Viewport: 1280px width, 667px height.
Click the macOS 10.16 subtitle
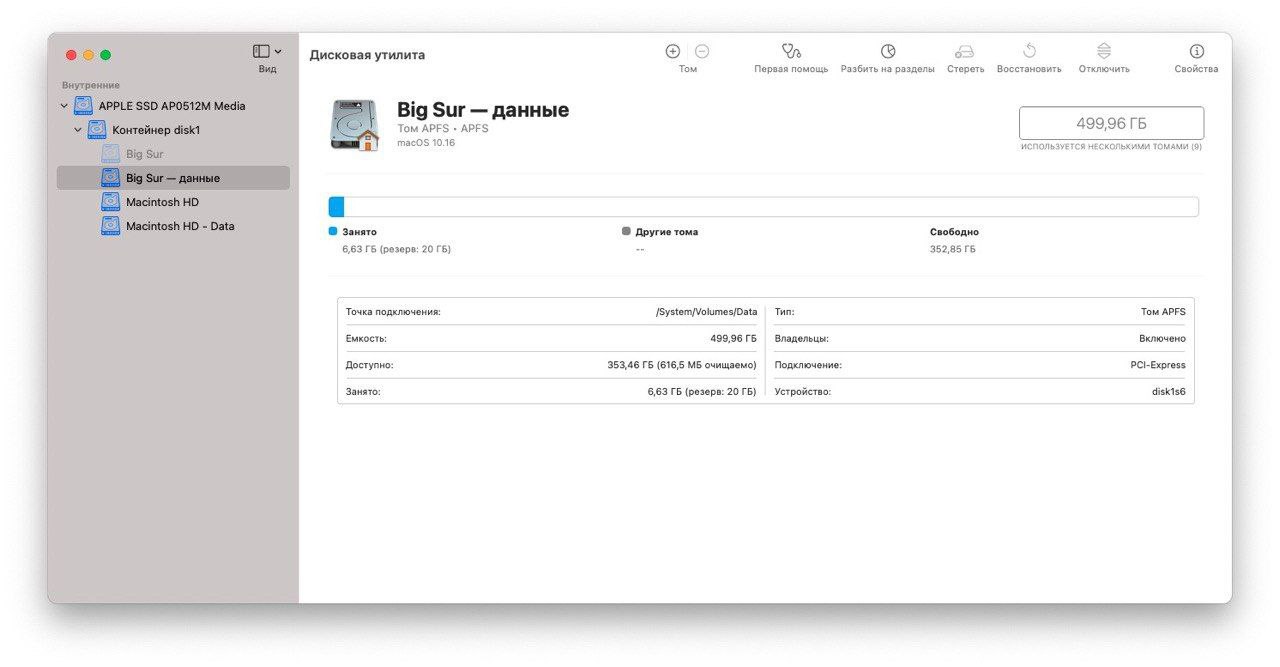(x=426, y=143)
